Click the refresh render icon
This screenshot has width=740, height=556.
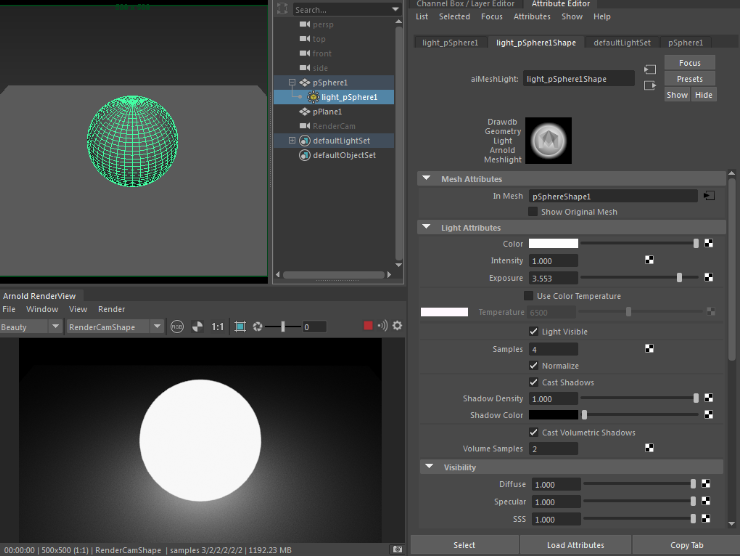coord(258,326)
